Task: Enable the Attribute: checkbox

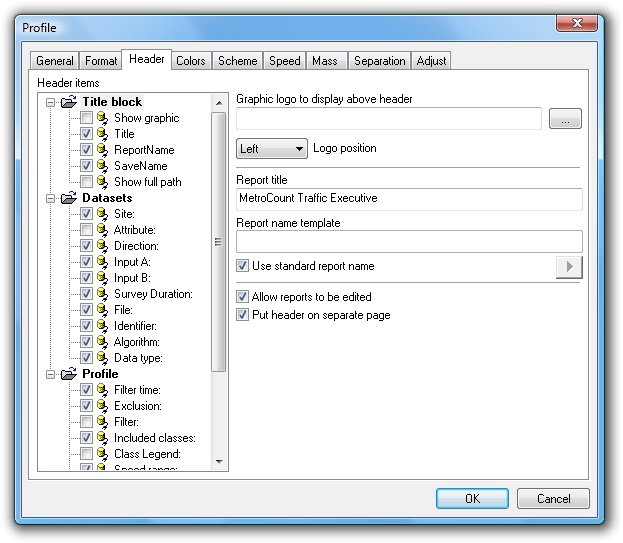Action: [x=86, y=230]
